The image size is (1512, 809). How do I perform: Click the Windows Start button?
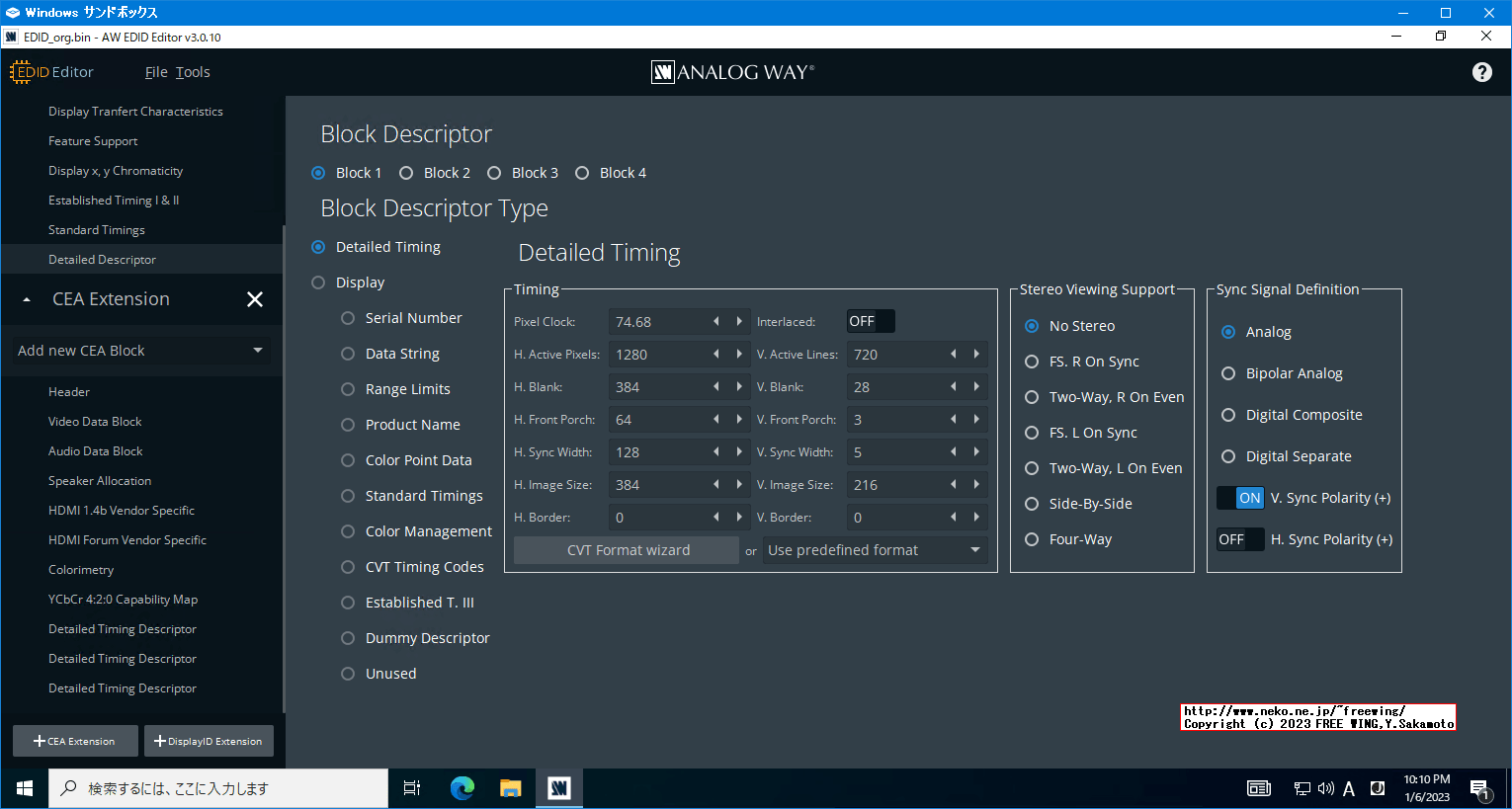[25, 788]
